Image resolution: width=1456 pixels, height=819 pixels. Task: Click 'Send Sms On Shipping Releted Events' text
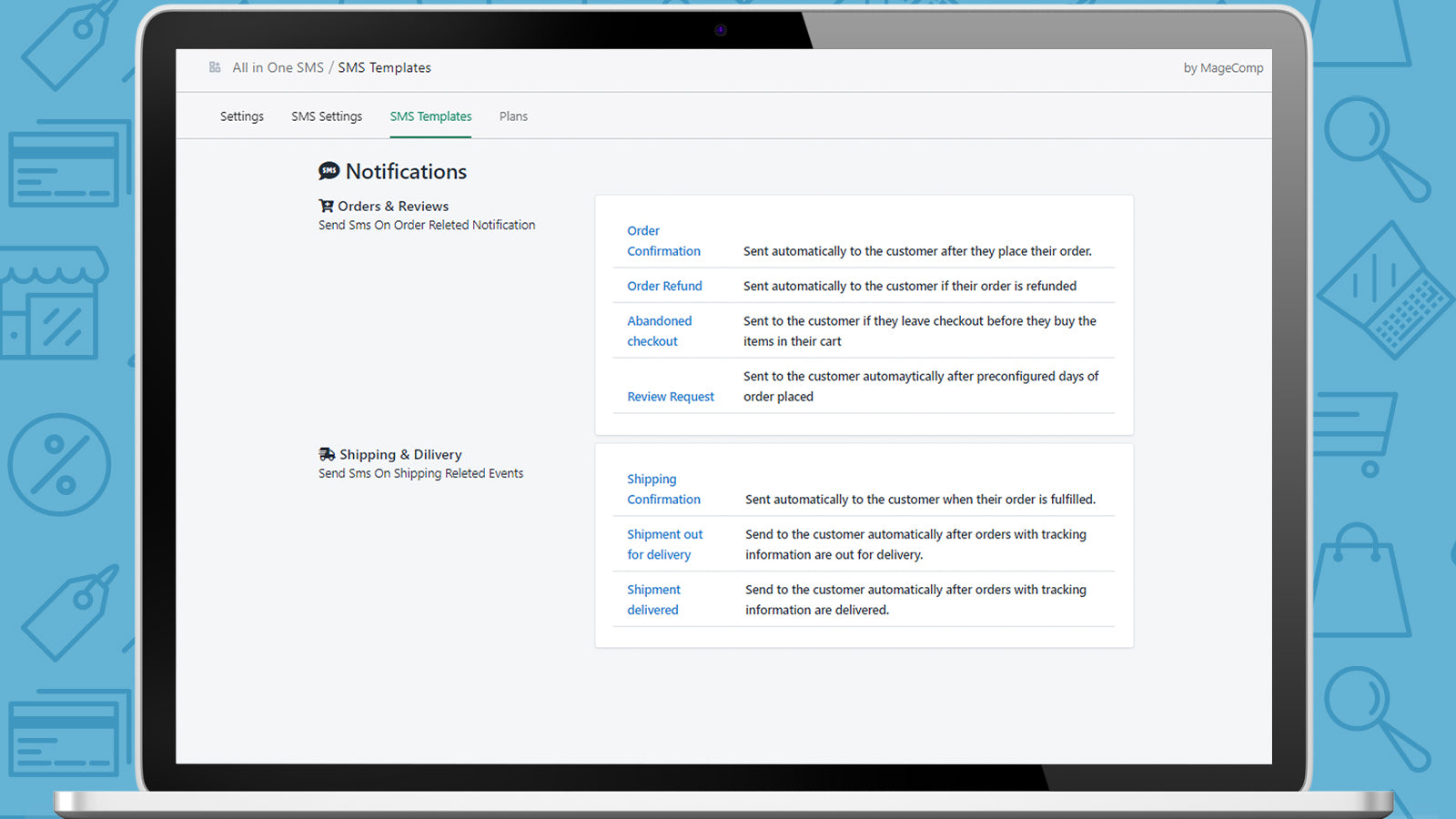click(x=420, y=473)
